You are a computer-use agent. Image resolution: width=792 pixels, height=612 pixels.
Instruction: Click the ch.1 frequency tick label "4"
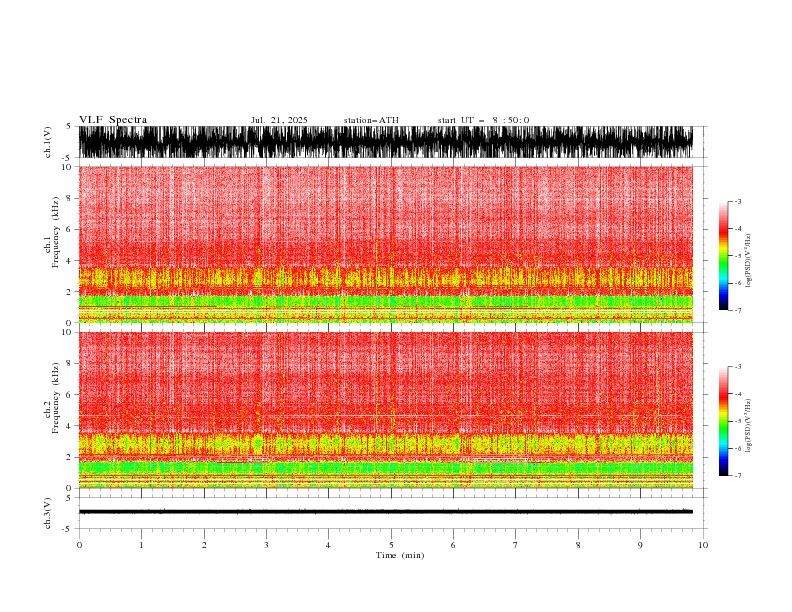[69, 261]
